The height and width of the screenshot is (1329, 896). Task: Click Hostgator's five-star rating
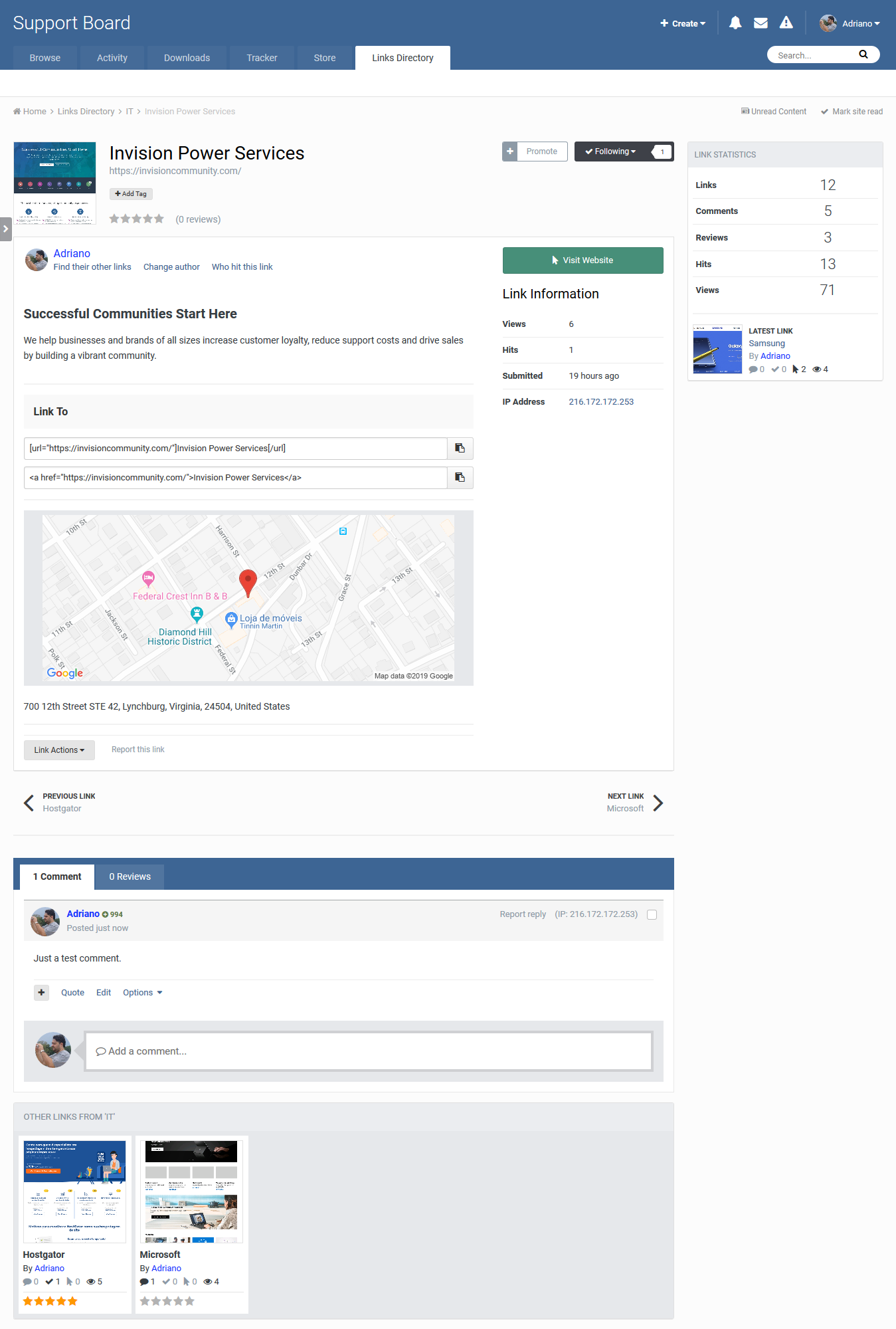[50, 1301]
